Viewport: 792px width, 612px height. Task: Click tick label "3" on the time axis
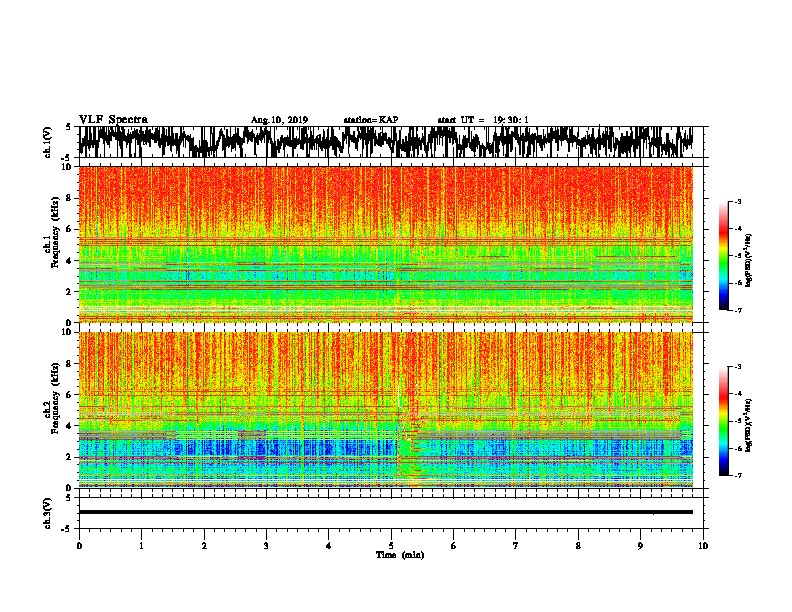(x=266, y=546)
